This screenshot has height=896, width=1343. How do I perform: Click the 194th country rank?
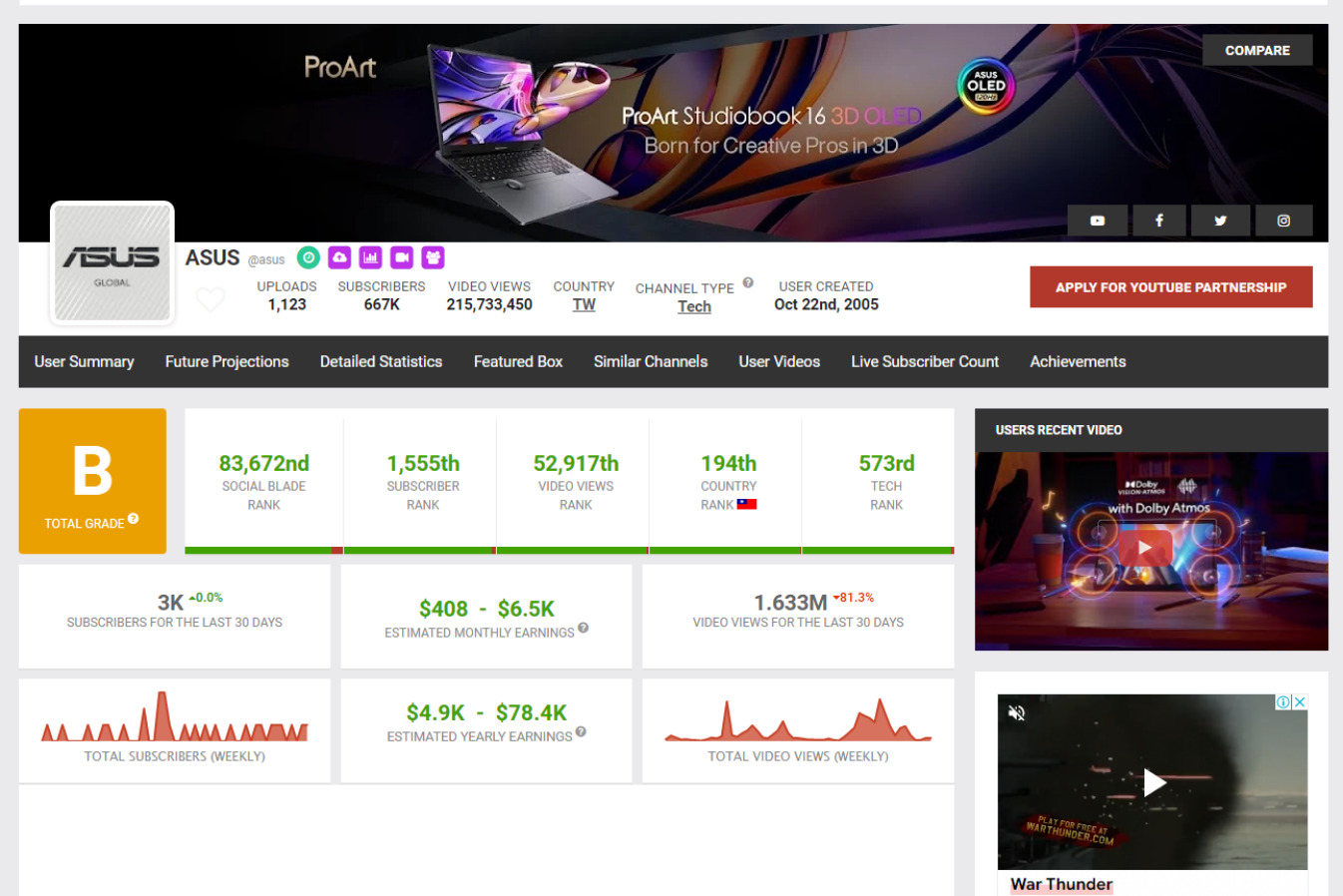click(728, 463)
